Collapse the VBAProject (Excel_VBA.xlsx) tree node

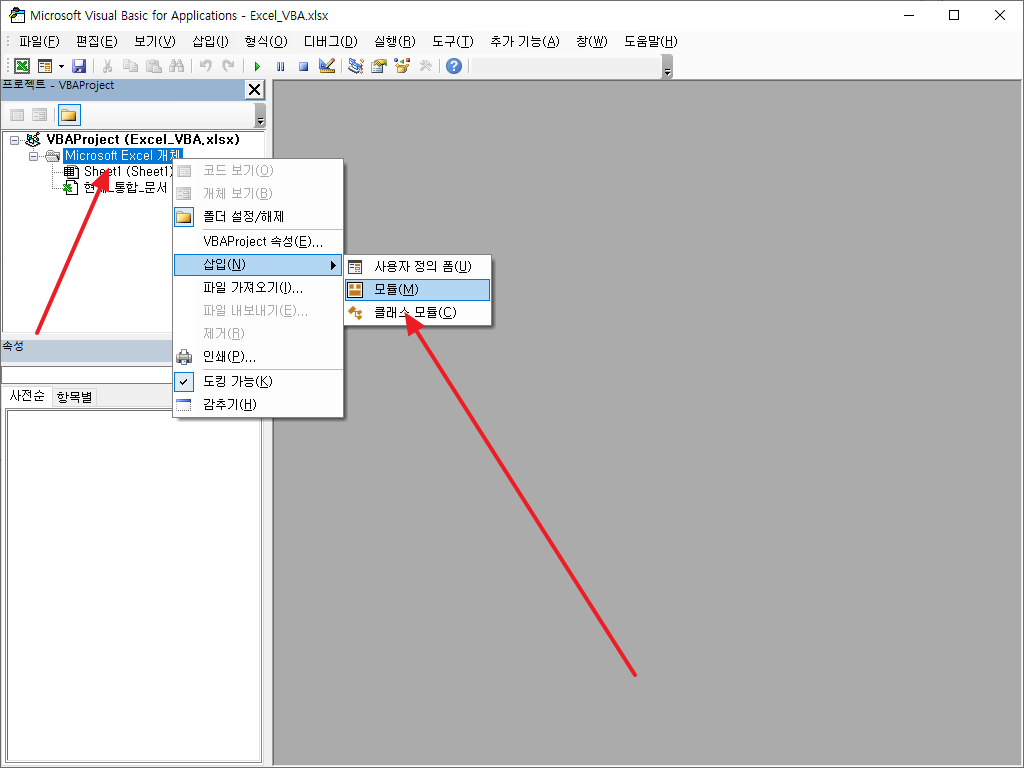(14, 140)
